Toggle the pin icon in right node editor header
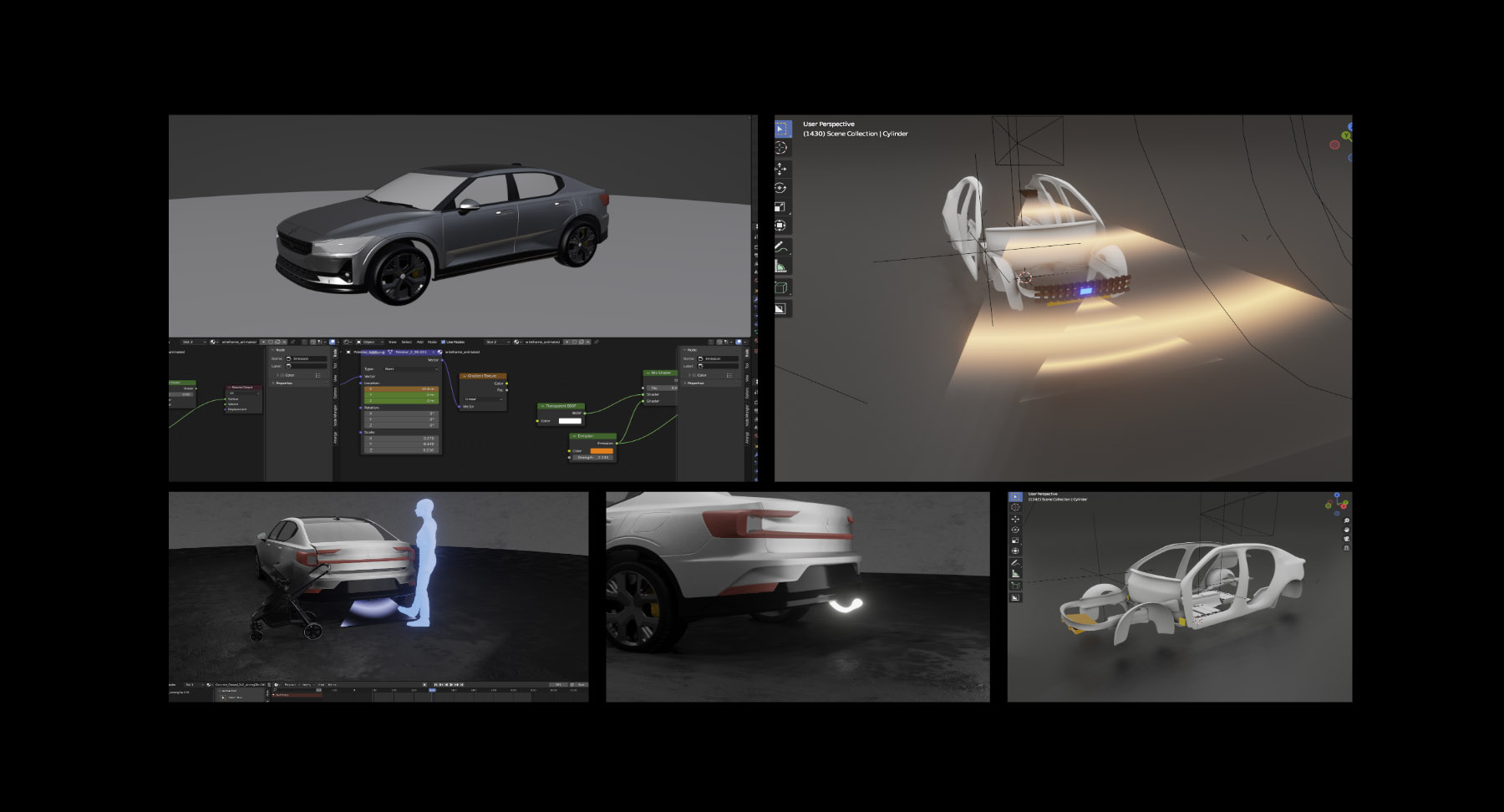The width and height of the screenshot is (1504, 812). point(597,342)
